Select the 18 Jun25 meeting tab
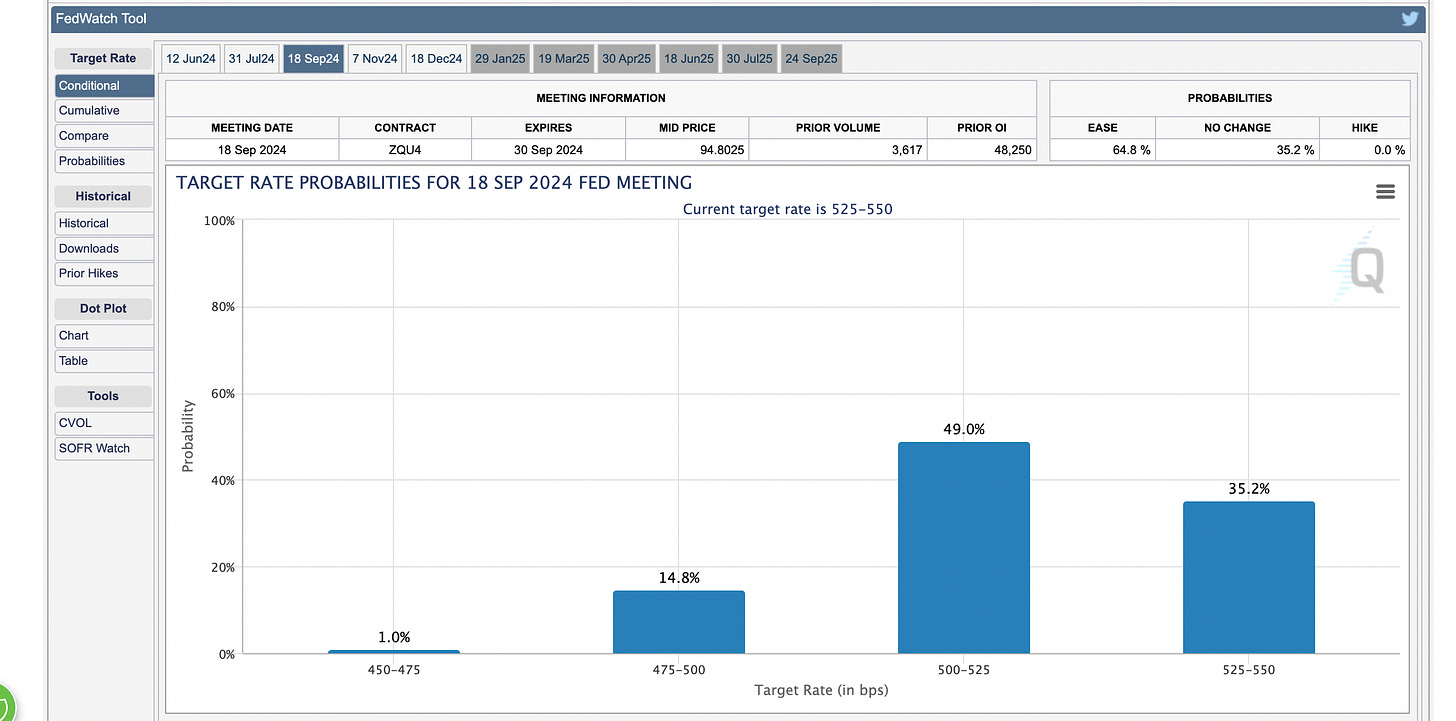 click(688, 59)
